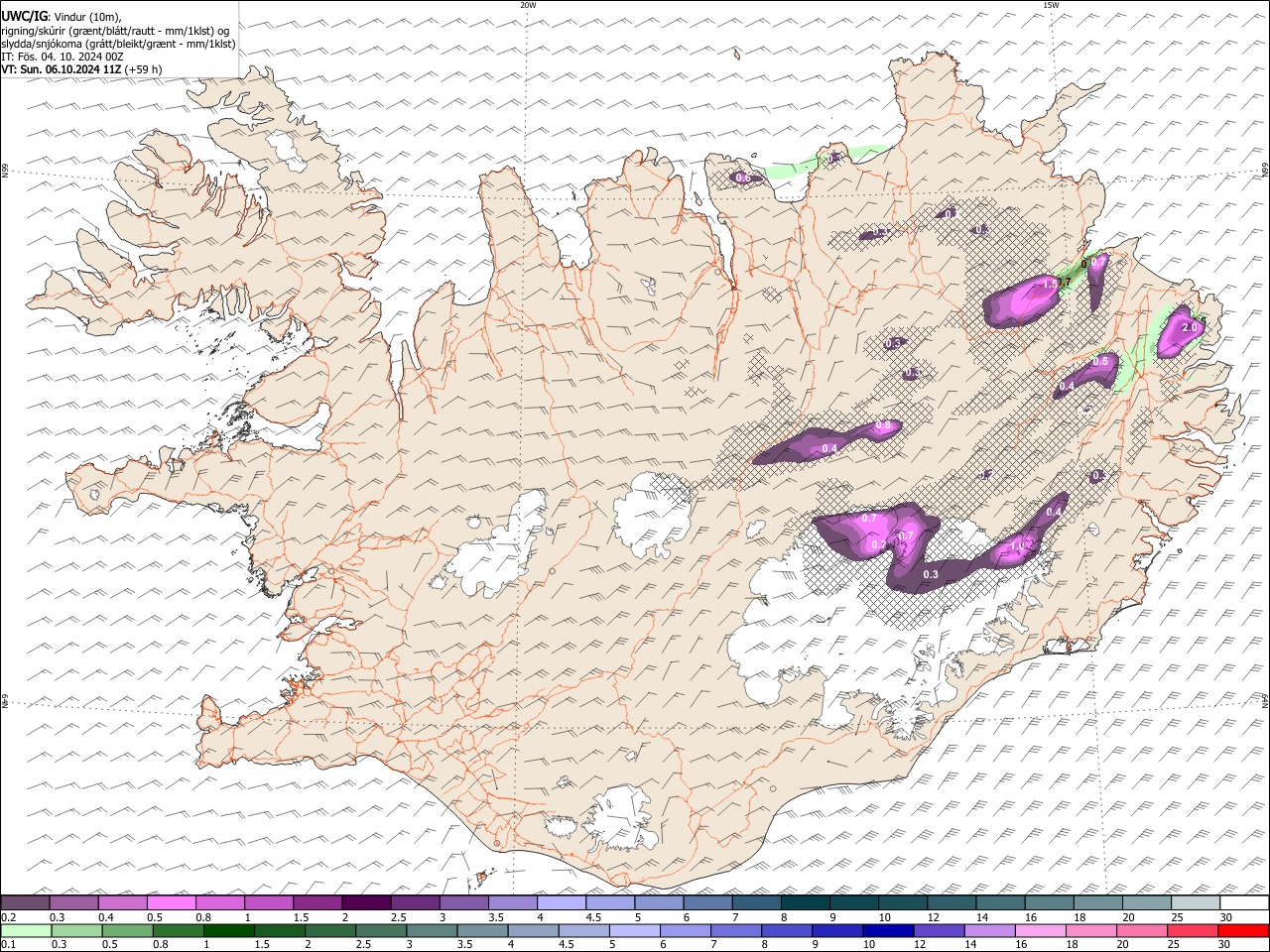Click the '(+59 h)' forecast offset text
The image size is (1270, 952).
[144, 69]
